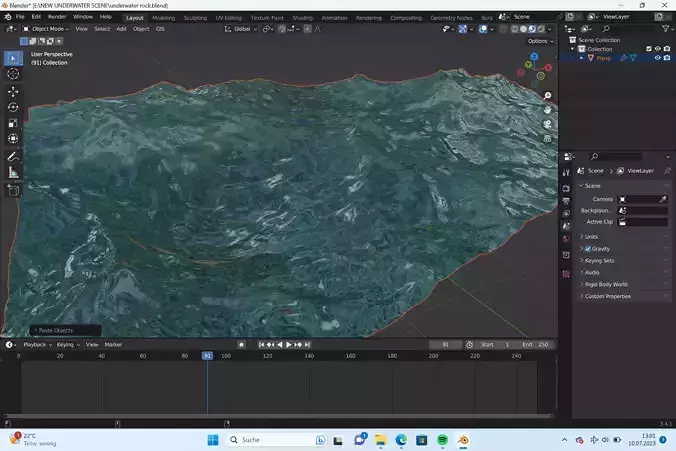676x451 pixels.
Task: Toggle proportional editing button
Action: 307,29
